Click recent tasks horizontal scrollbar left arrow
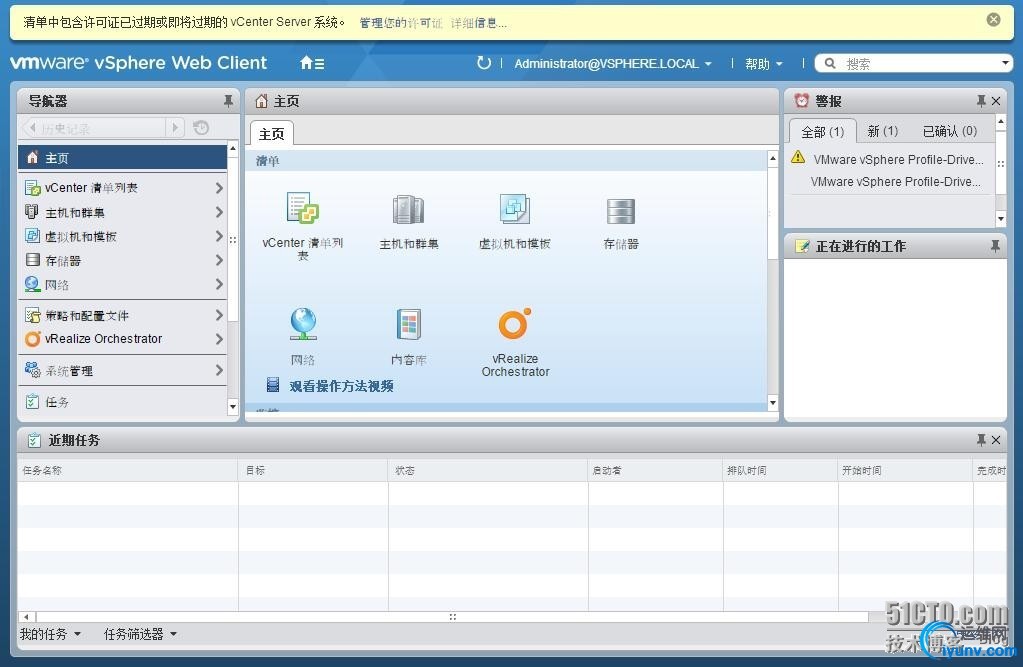The image size is (1023, 667). 27,616
